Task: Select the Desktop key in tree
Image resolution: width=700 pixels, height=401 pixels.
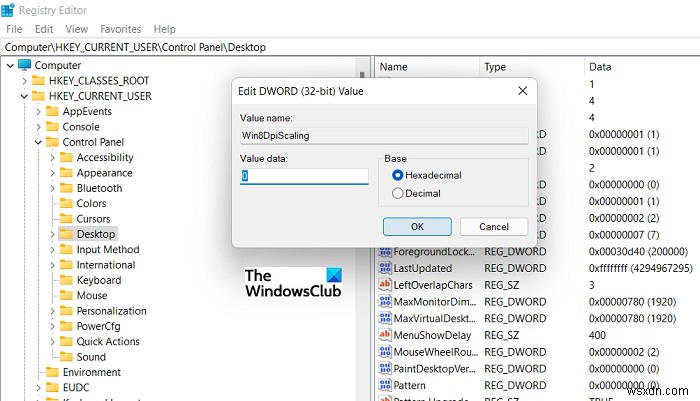Action: (96, 234)
